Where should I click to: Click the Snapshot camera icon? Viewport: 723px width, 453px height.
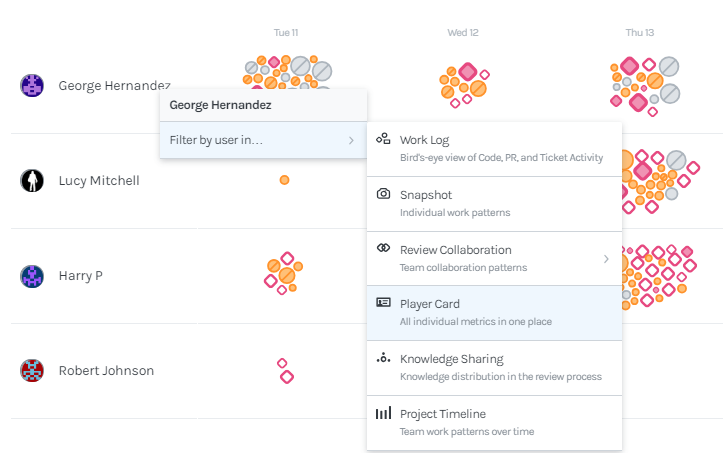[383, 193]
